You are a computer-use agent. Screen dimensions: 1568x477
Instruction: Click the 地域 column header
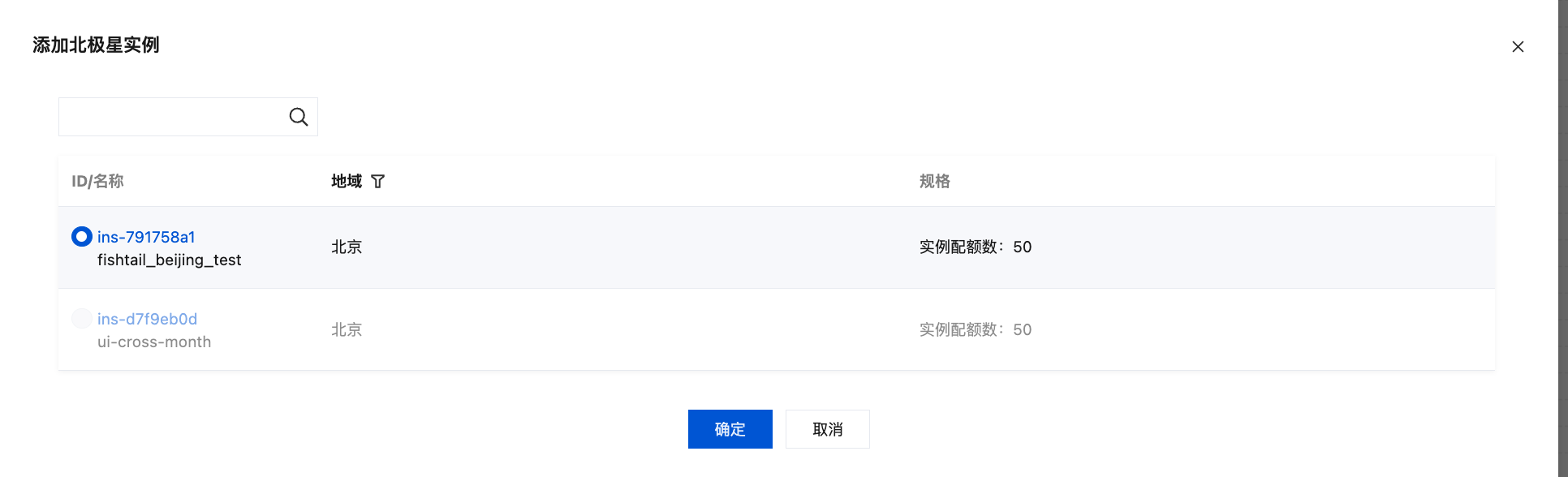click(x=347, y=181)
